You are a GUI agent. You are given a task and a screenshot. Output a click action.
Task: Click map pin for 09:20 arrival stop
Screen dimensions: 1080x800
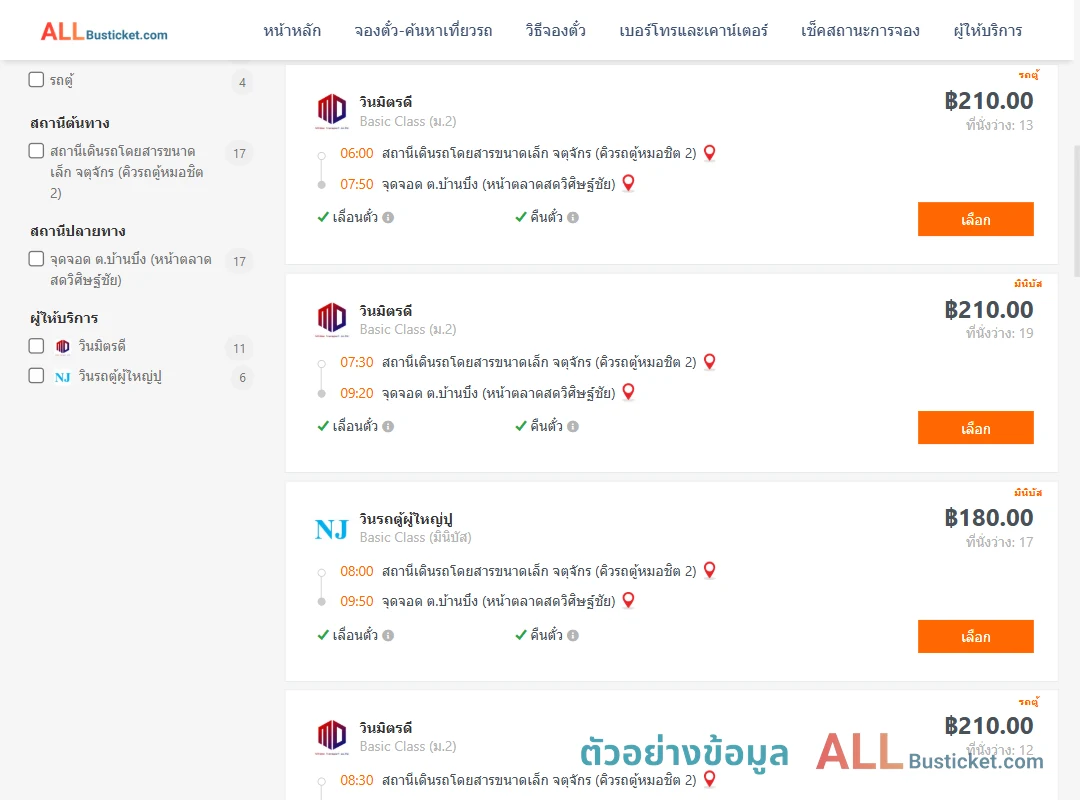628,392
